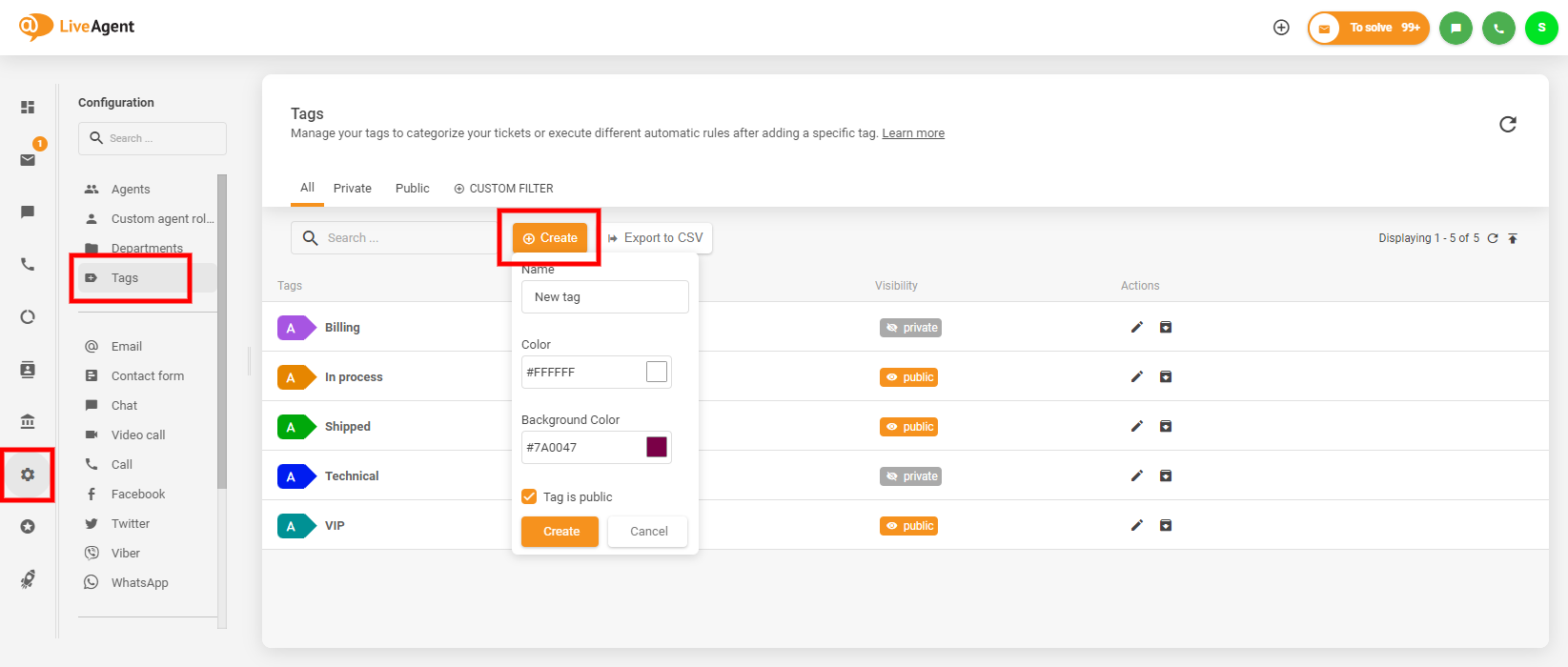Screen dimensions: 1568x667
Task: Click the delete icon for Shipped tag
Action: [x=1165, y=427]
